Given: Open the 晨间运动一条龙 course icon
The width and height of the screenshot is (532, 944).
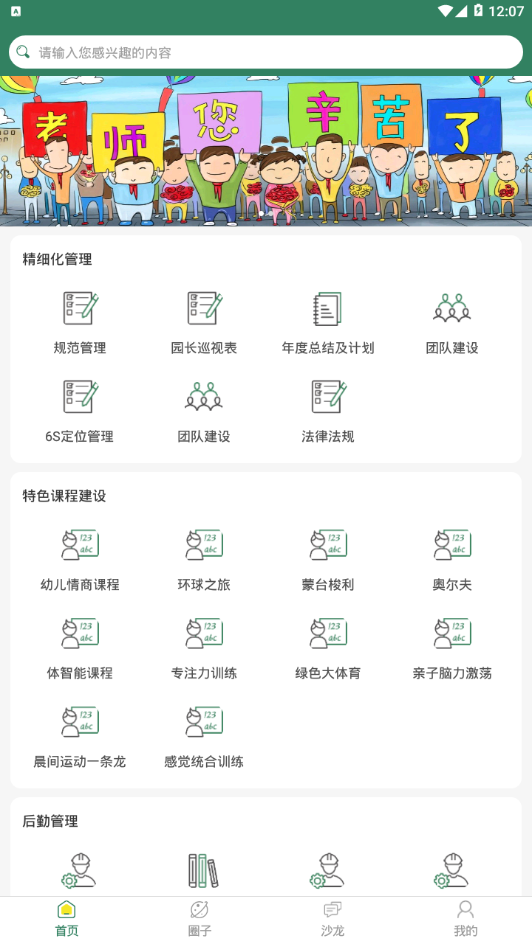Looking at the screenshot, I should point(80,722).
